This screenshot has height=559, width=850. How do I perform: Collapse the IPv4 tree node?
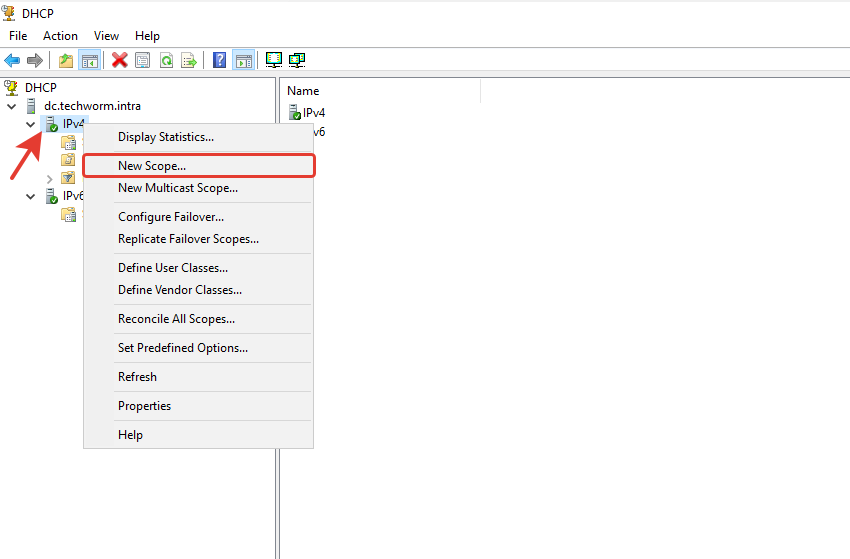(x=31, y=124)
